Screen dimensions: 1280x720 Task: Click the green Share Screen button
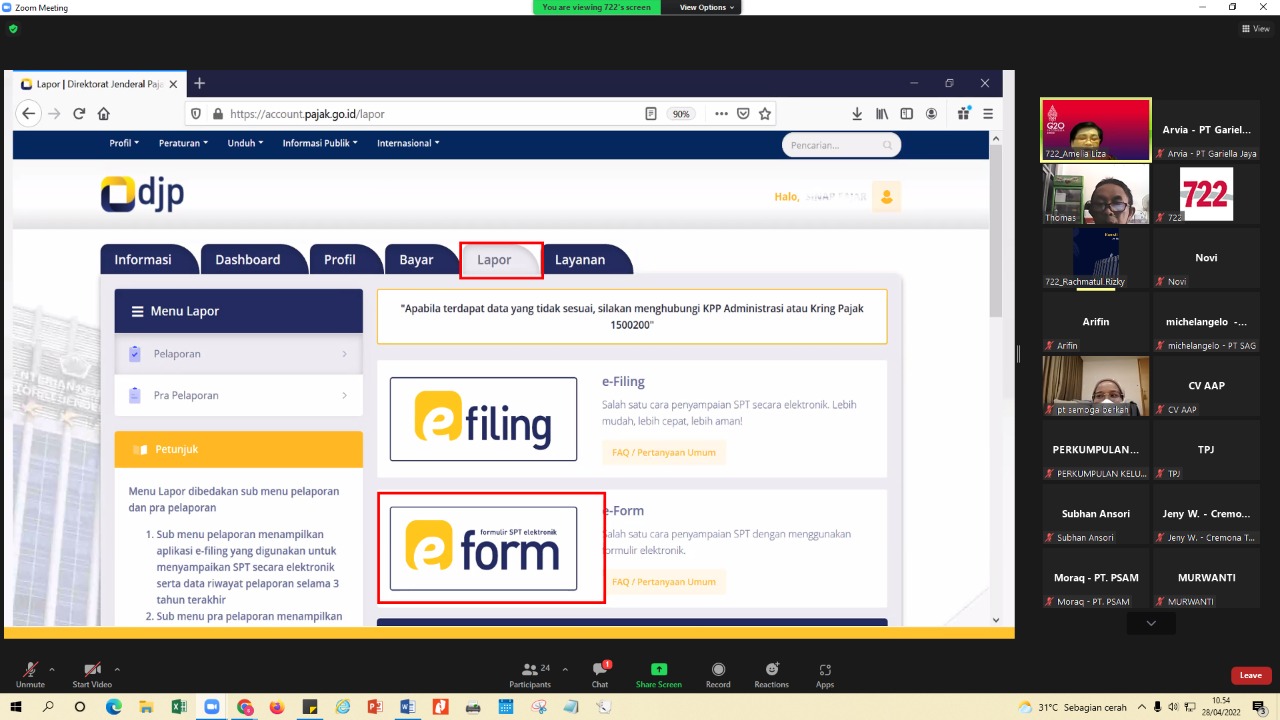[658, 674]
